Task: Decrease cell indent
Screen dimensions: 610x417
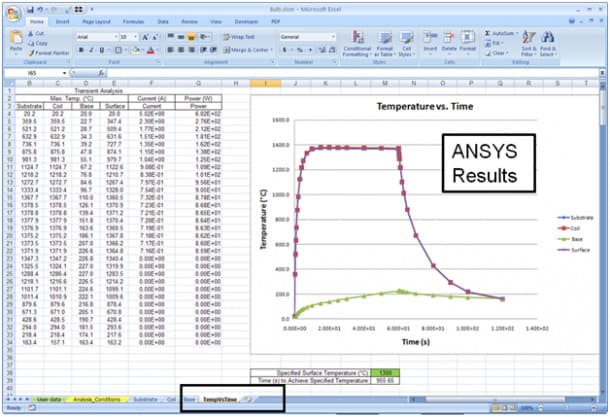Action: coord(203,50)
